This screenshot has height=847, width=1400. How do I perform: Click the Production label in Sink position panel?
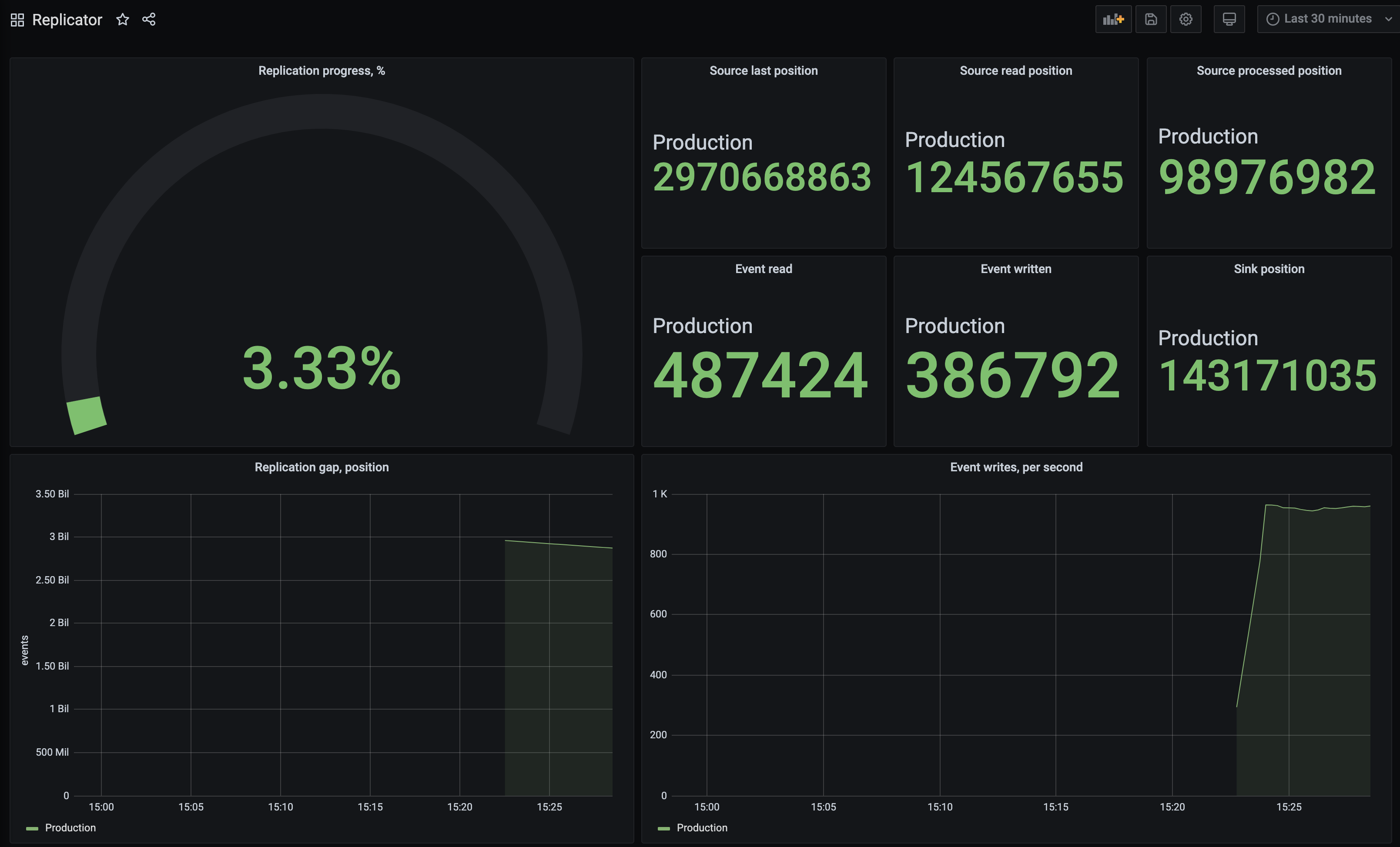tap(1208, 338)
